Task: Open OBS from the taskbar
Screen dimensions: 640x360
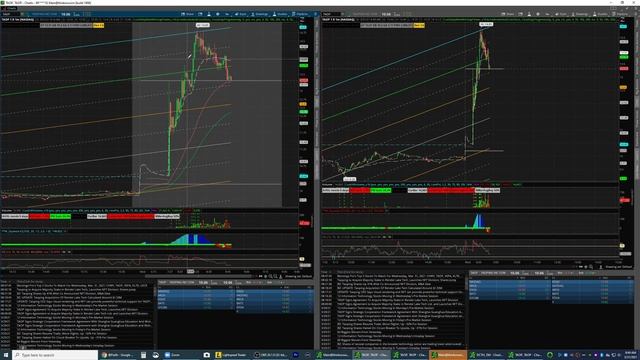Action: coord(269,355)
